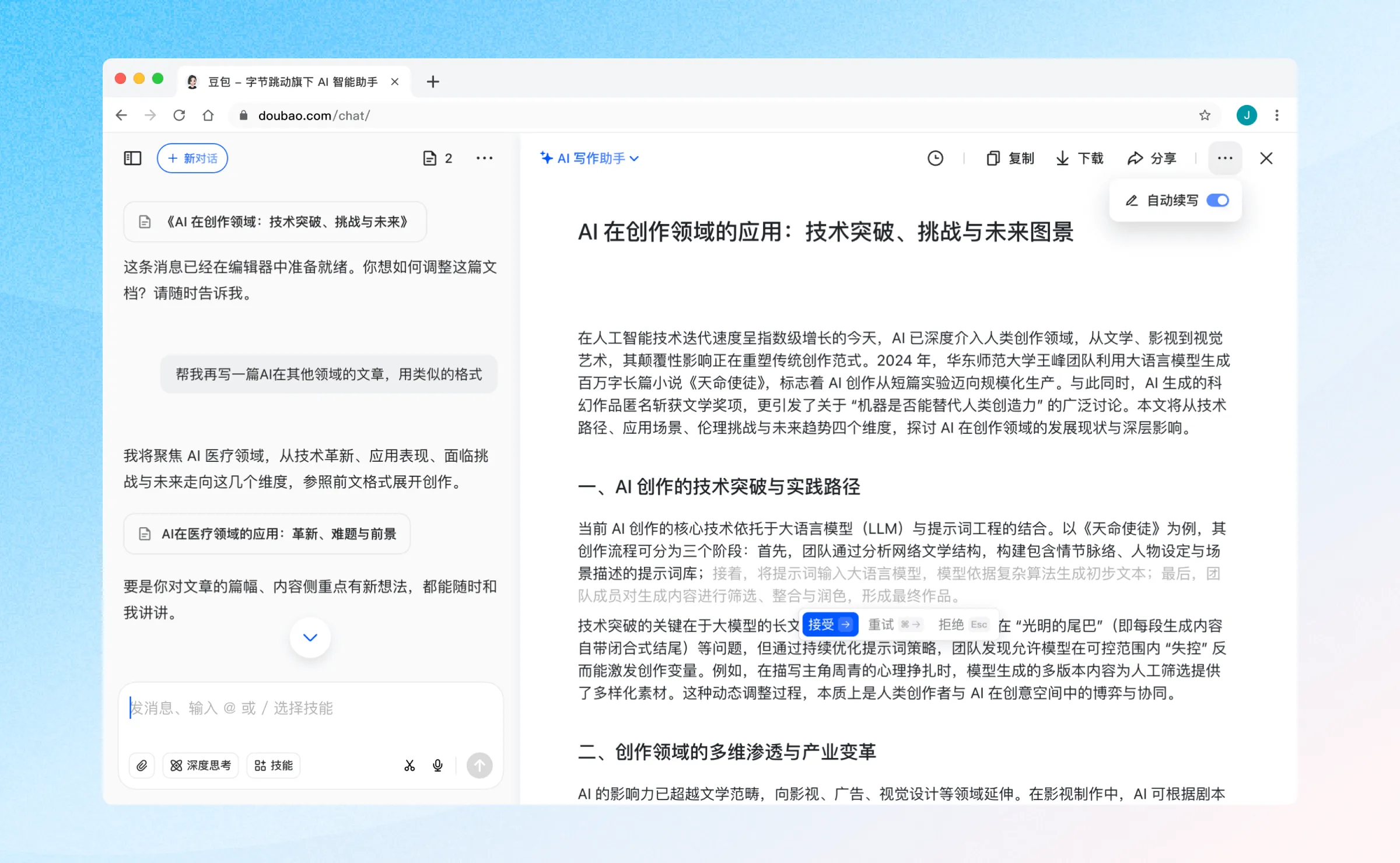
Task: Go back in browser history
Action: [121, 115]
